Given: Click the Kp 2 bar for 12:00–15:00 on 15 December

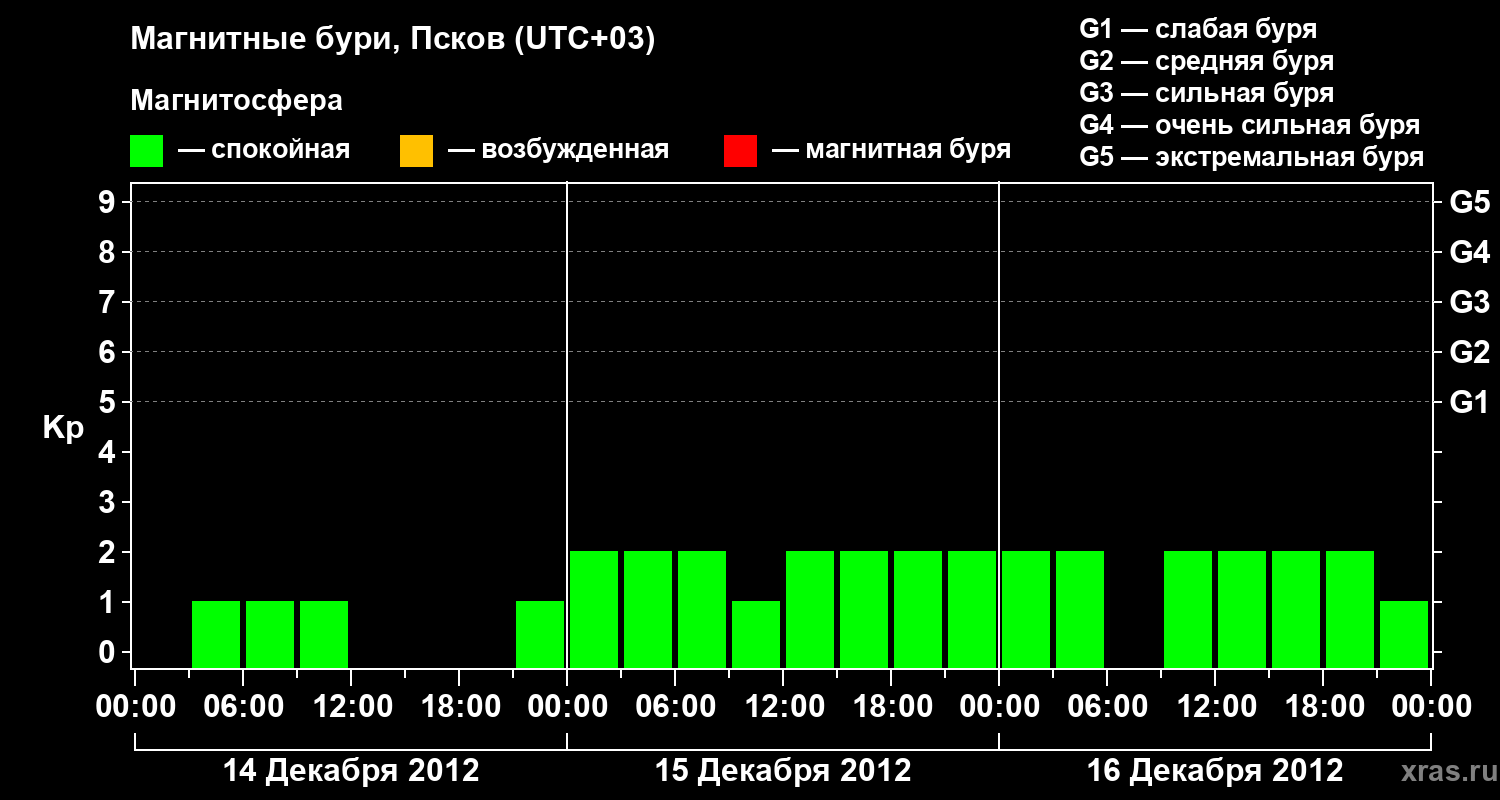Looking at the screenshot, I should (x=810, y=609).
